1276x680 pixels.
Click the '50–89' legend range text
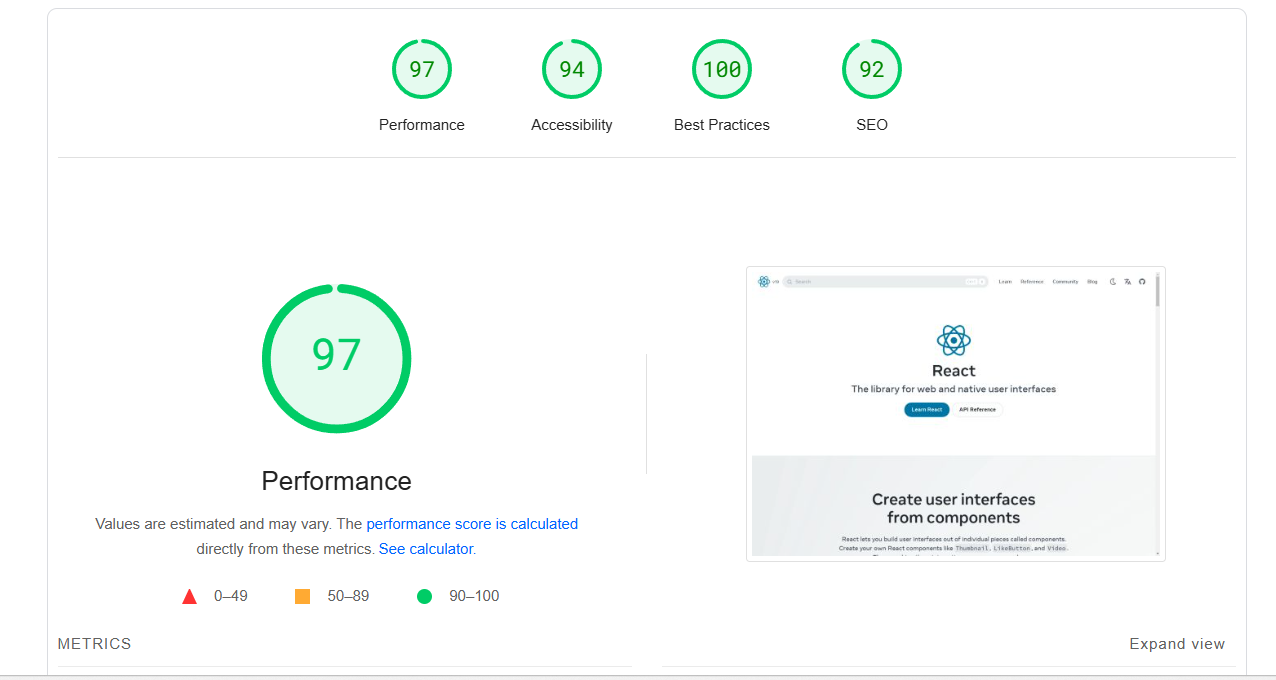[348, 596]
